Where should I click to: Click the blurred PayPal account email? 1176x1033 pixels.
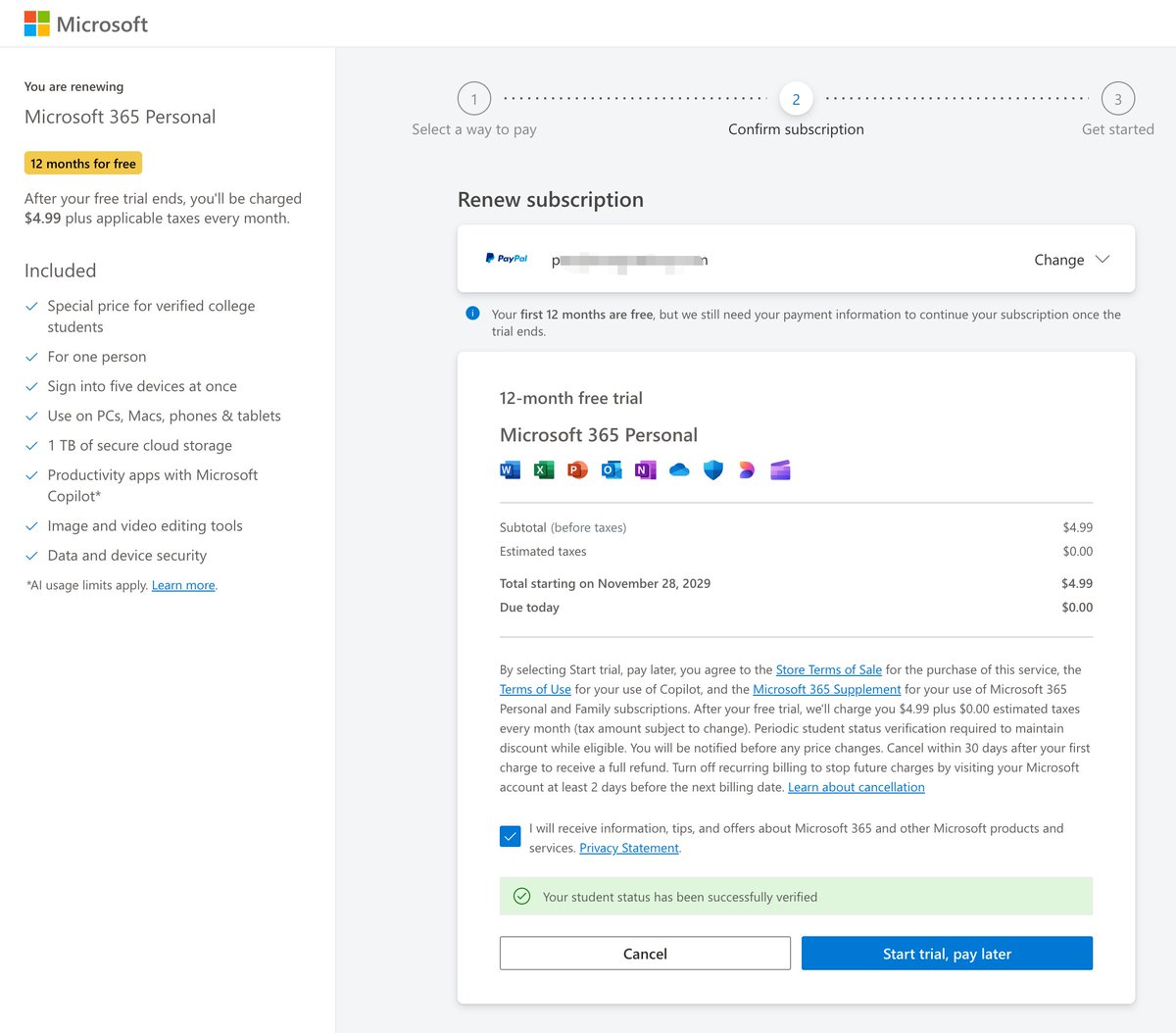point(630,260)
